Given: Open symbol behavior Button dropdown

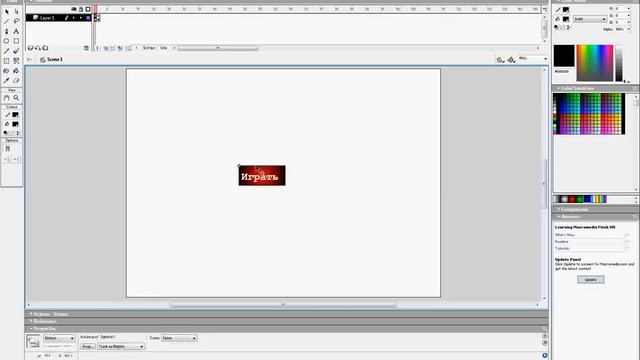Looking at the screenshot, I should pos(59,338).
